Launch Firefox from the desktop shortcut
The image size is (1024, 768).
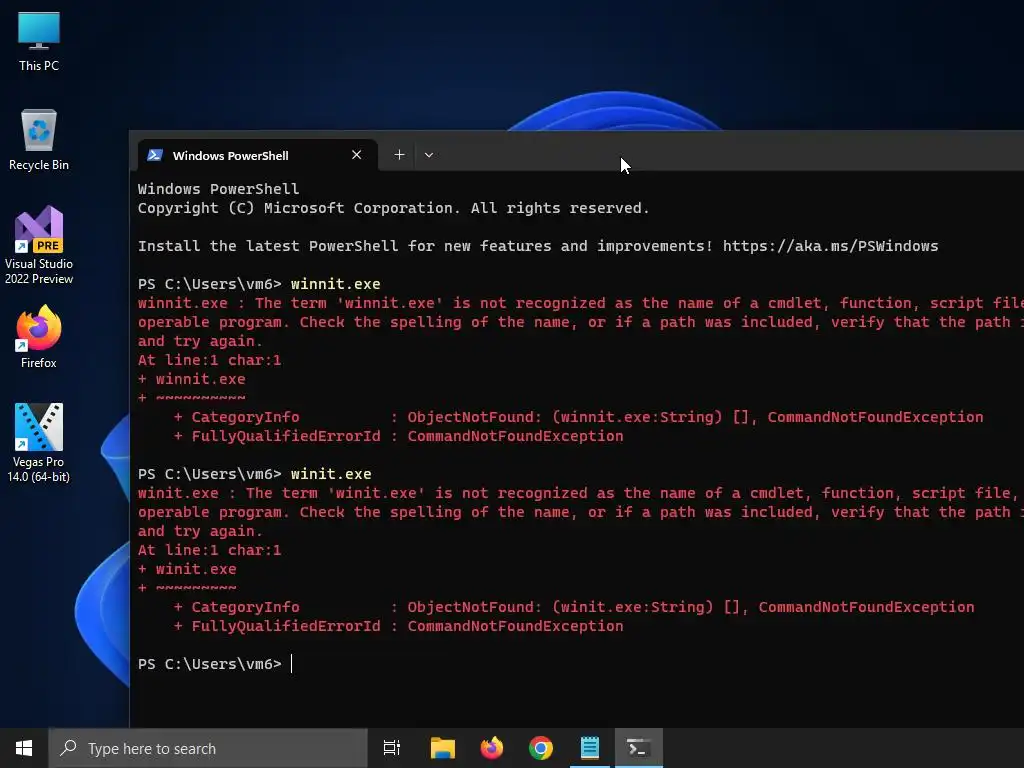click(x=39, y=337)
